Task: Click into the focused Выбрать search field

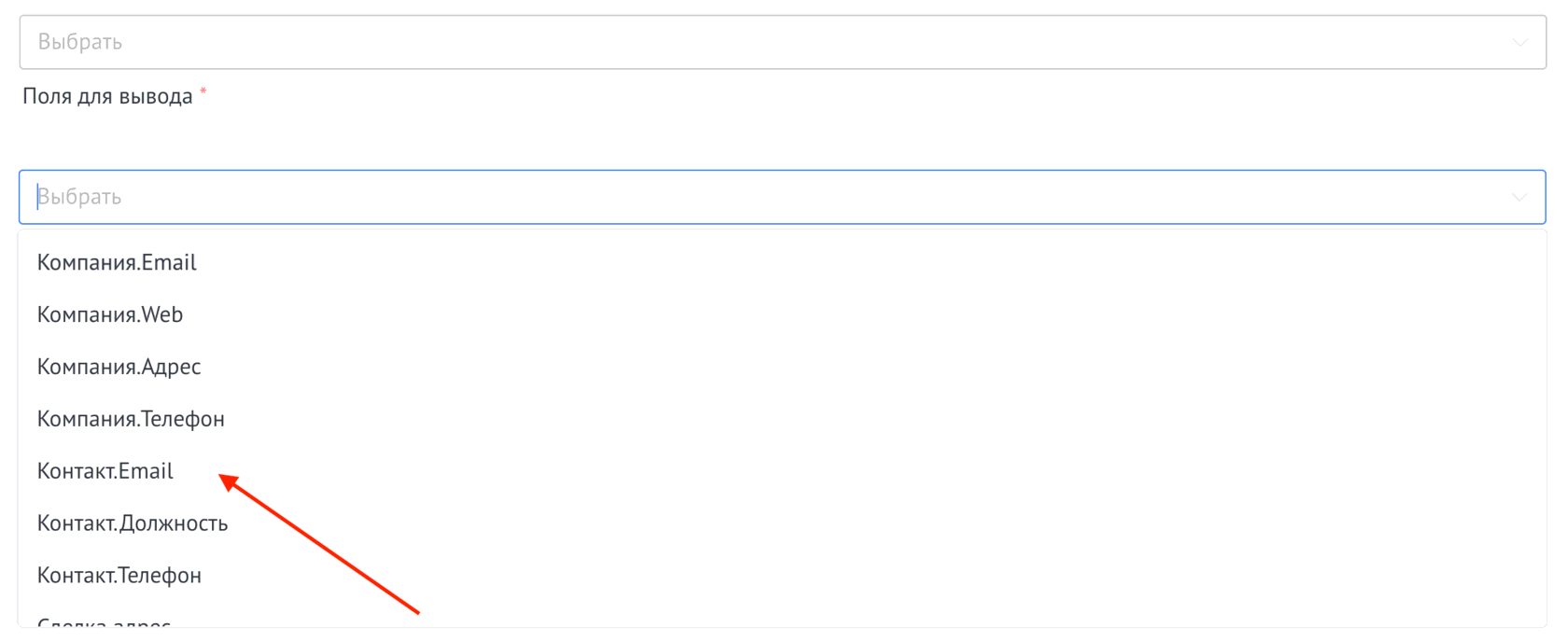Action: 747,198
